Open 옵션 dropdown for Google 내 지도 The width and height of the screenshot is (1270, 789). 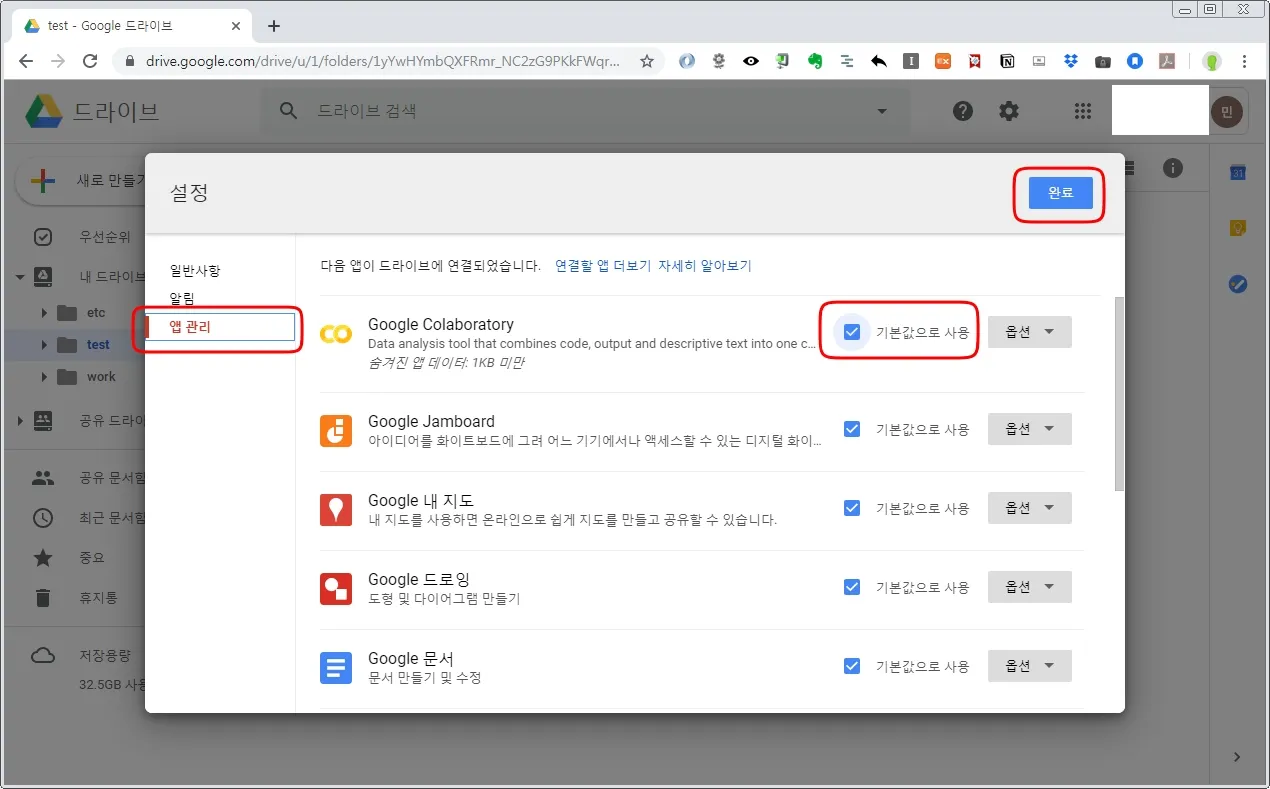tap(1030, 508)
